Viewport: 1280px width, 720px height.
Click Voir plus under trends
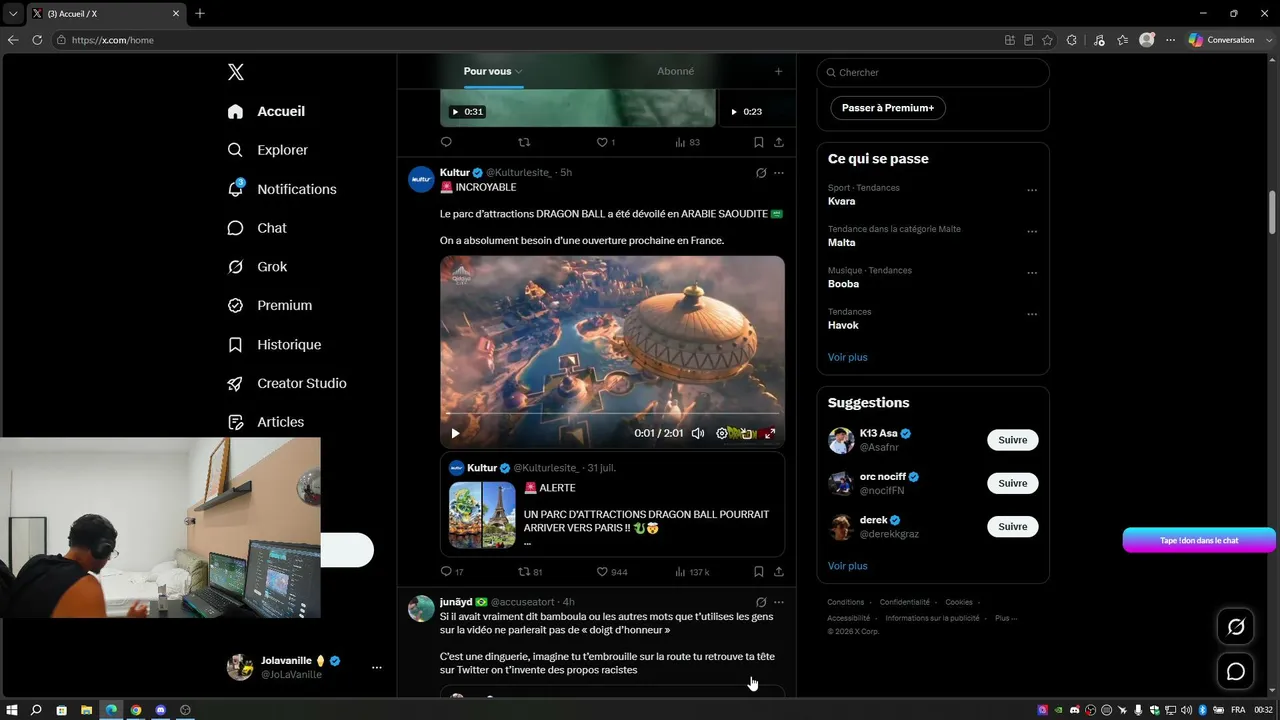pyautogui.click(x=848, y=357)
